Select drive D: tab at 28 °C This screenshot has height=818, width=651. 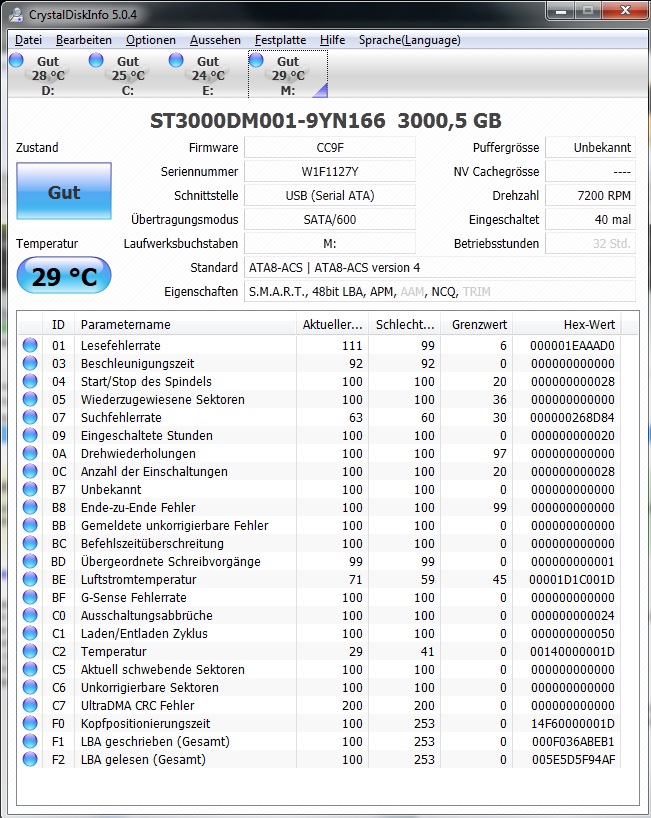coord(48,75)
